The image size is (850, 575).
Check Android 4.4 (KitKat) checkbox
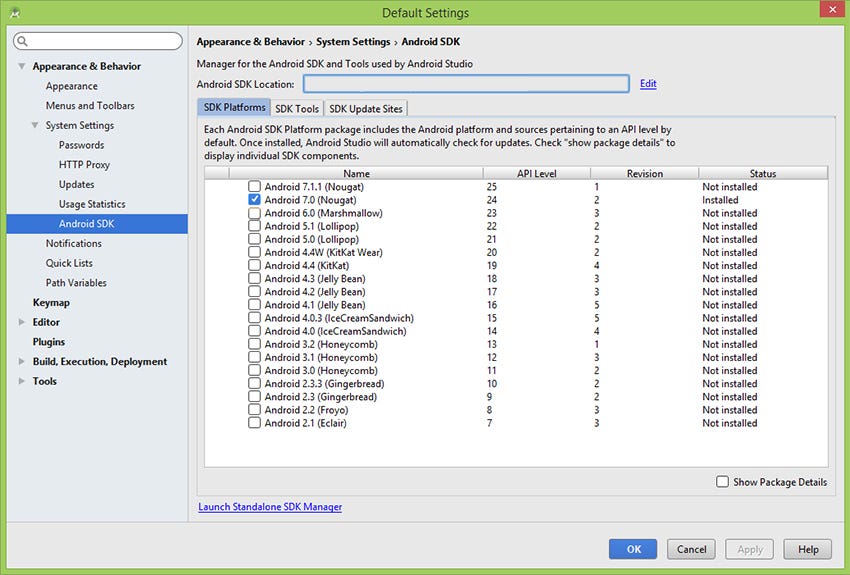click(254, 266)
